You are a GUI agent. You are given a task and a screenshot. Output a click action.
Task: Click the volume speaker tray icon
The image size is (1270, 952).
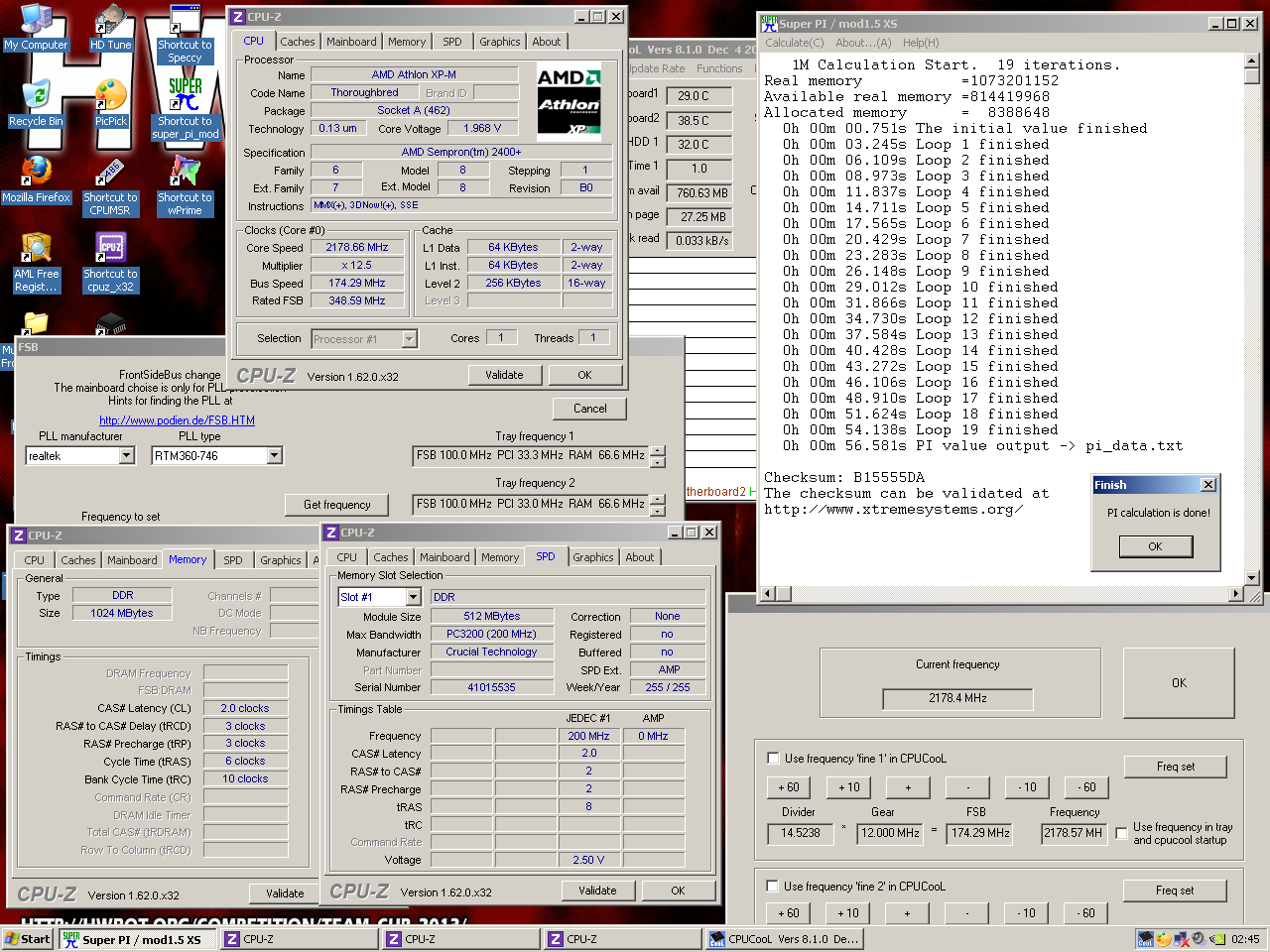(x=1198, y=939)
